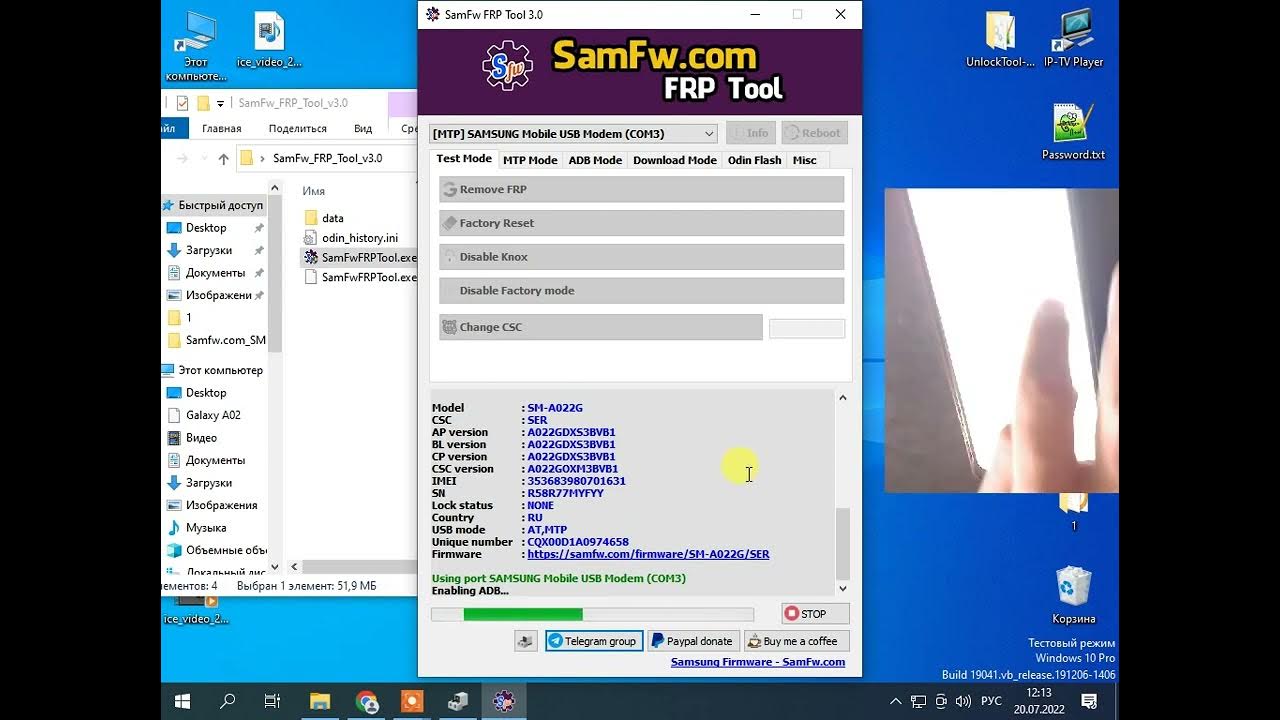Click the Disable Factory mode button

coord(641,291)
